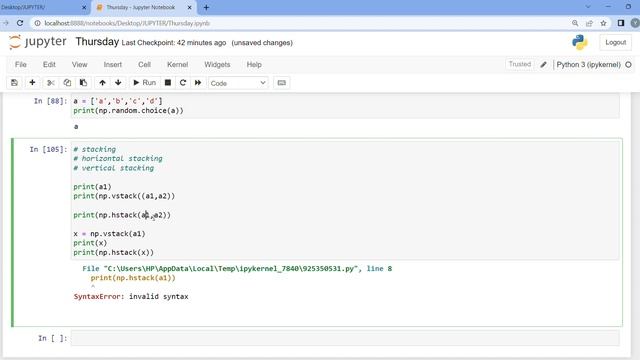Restart kernel and run all cells icon
The width and height of the screenshot is (640, 360).
[198, 83]
